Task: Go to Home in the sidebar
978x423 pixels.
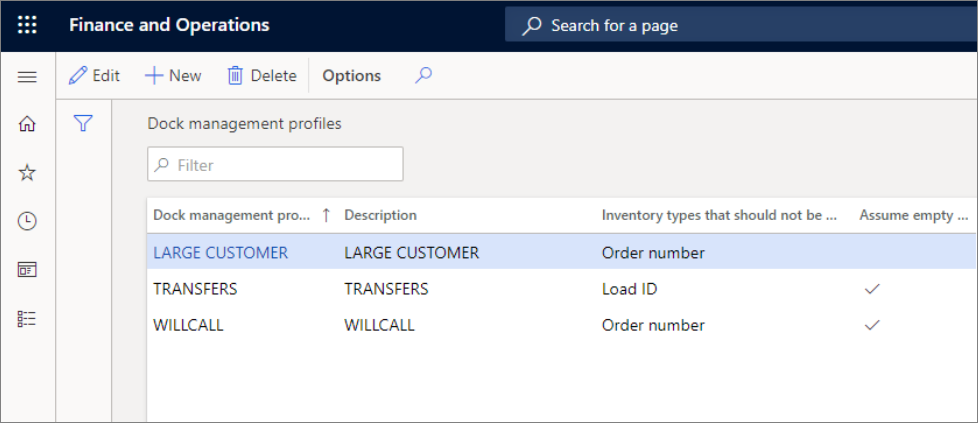Action: (27, 124)
